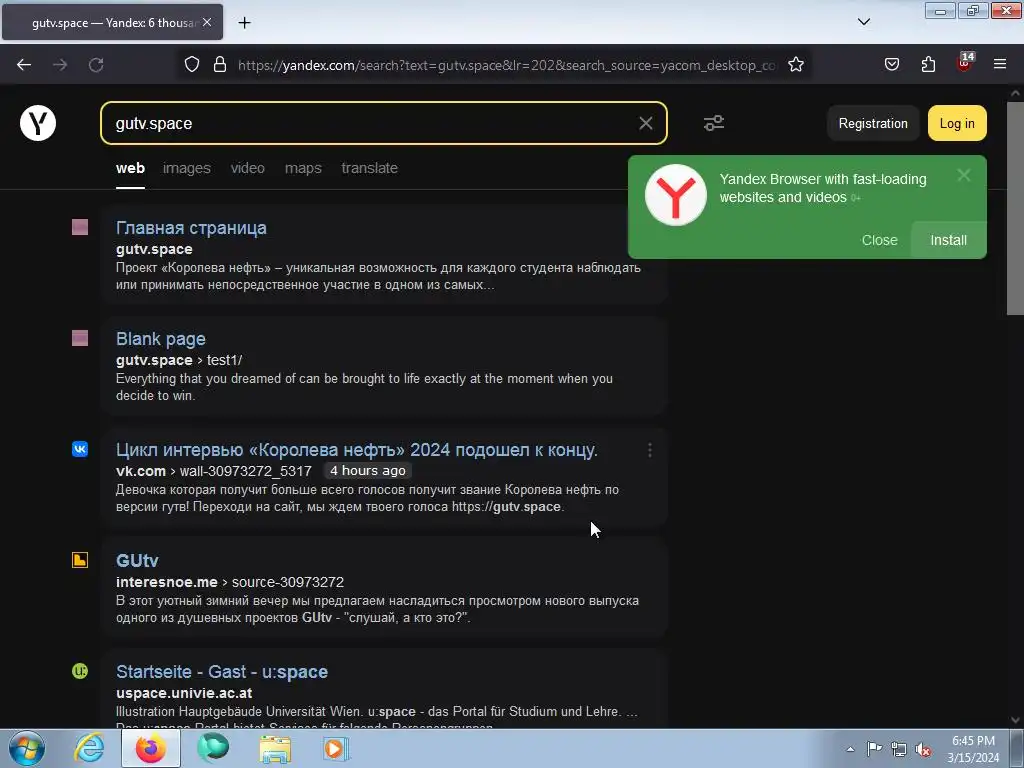This screenshot has height=768, width=1024.
Task: Open the tracking protection shield icon
Action: pos(191,65)
